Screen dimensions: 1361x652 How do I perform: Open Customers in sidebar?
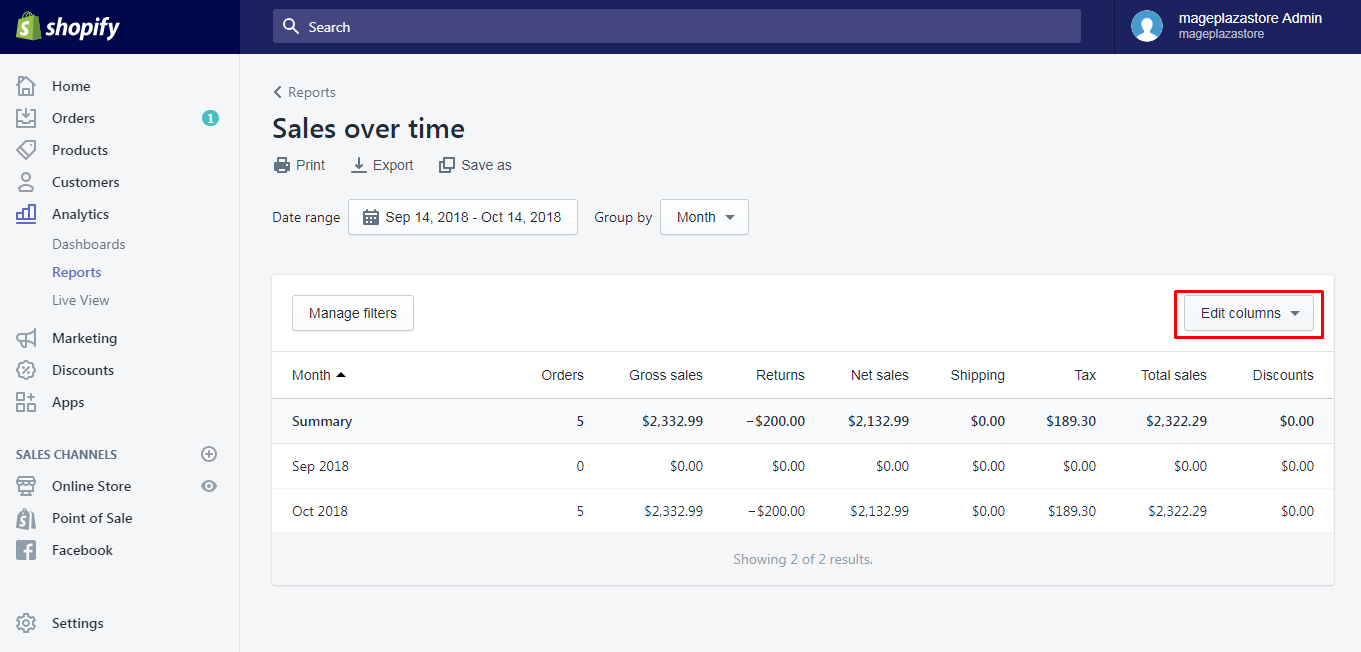(86, 182)
